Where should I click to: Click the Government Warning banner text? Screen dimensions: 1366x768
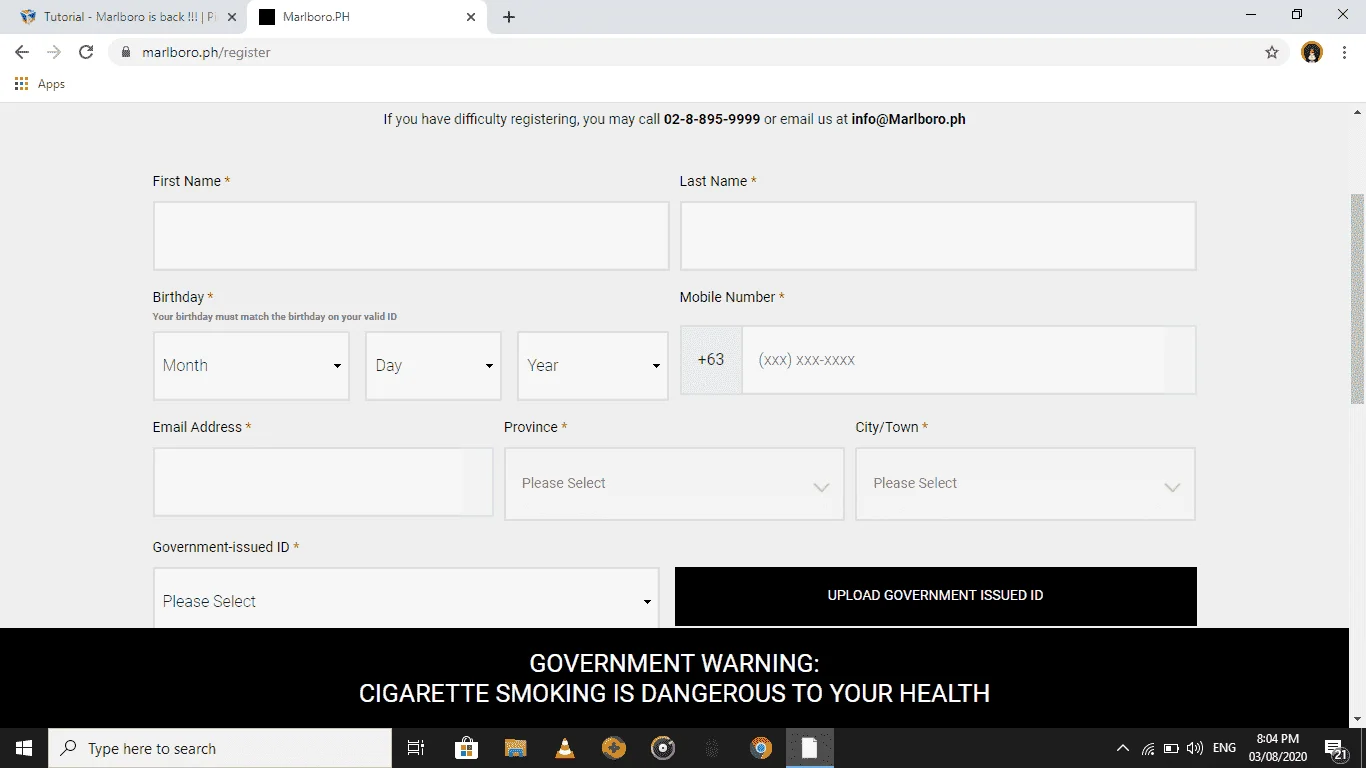[674, 678]
